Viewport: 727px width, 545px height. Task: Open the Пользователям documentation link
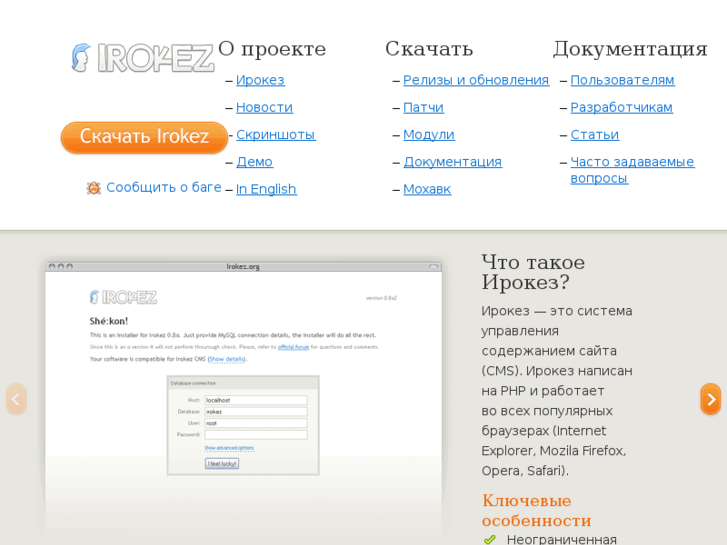pos(623,80)
